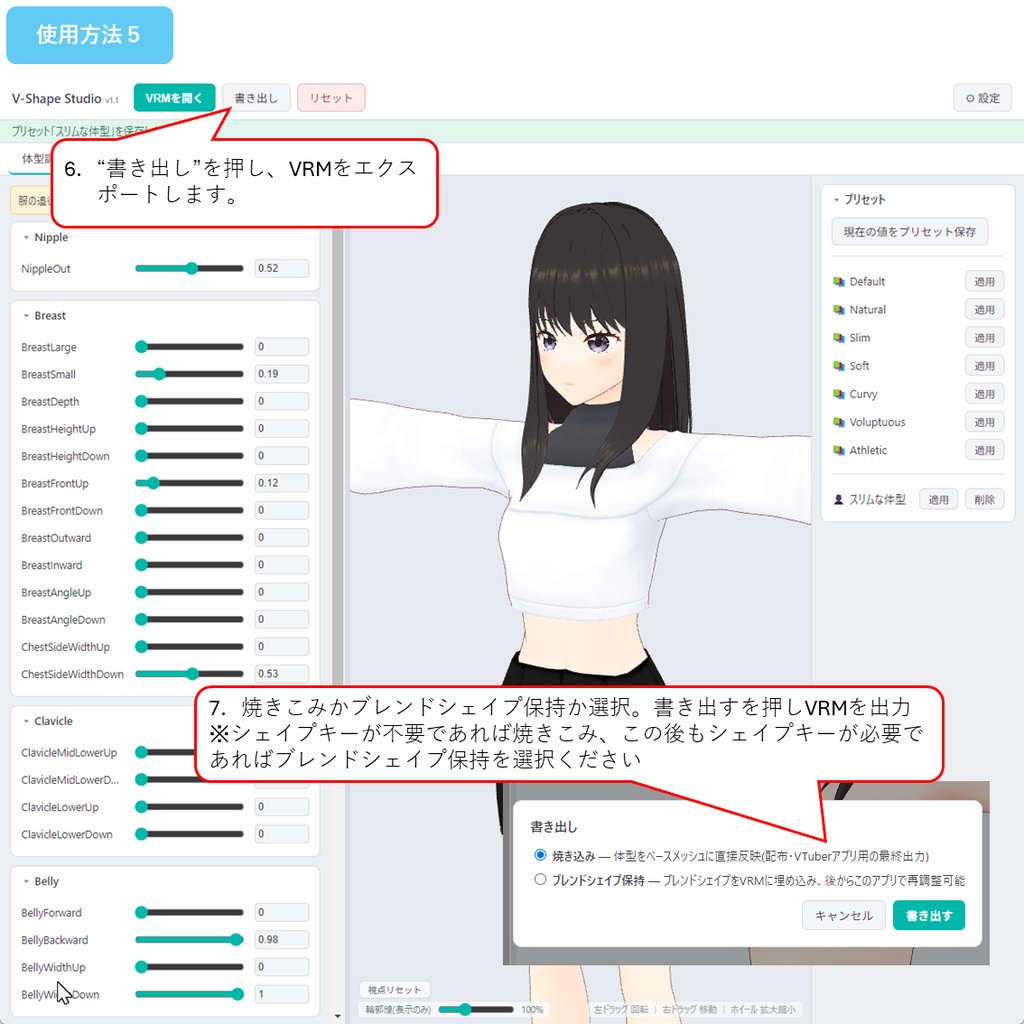The height and width of the screenshot is (1024, 1024).
Task: Adjust the BreastOutward slider
Action: (189, 538)
